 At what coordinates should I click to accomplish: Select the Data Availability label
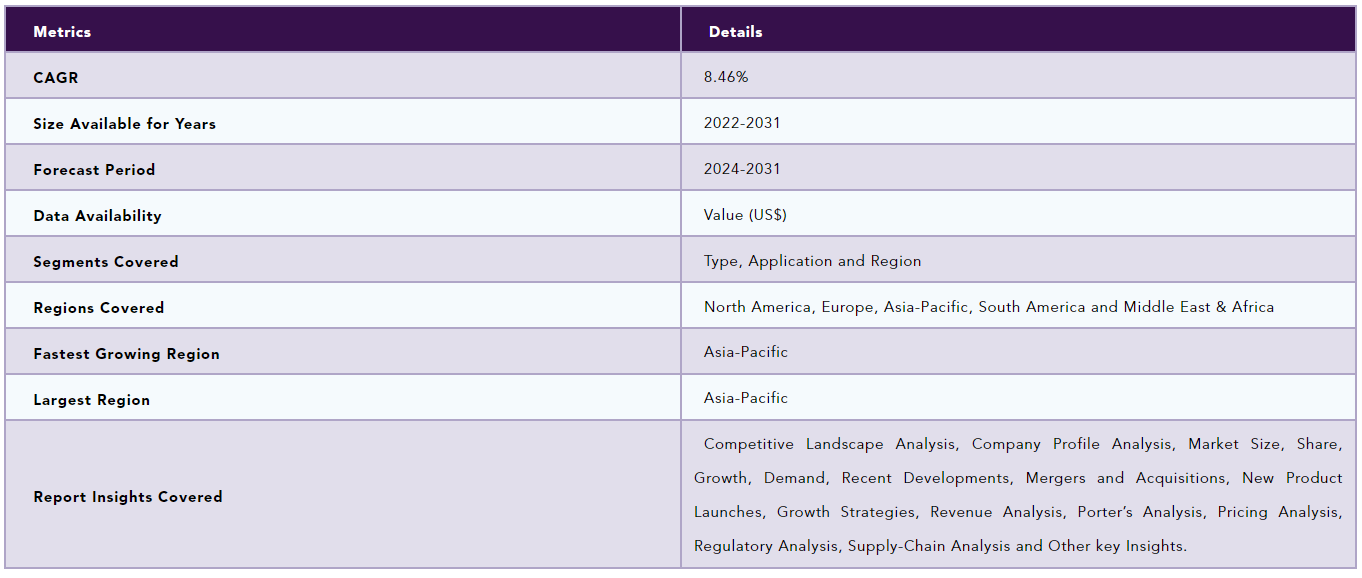coord(97,216)
